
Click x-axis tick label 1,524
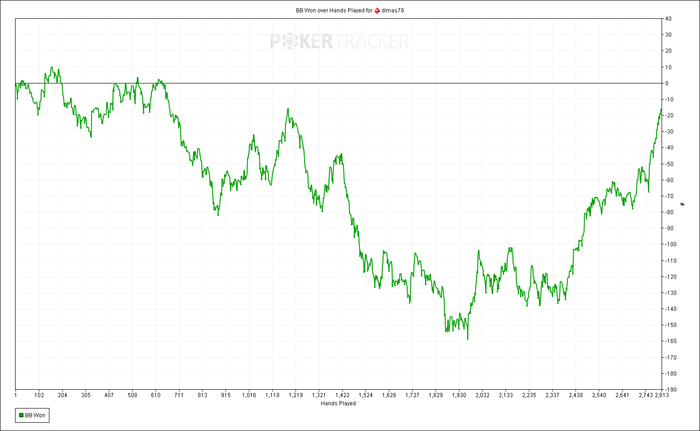tap(366, 395)
